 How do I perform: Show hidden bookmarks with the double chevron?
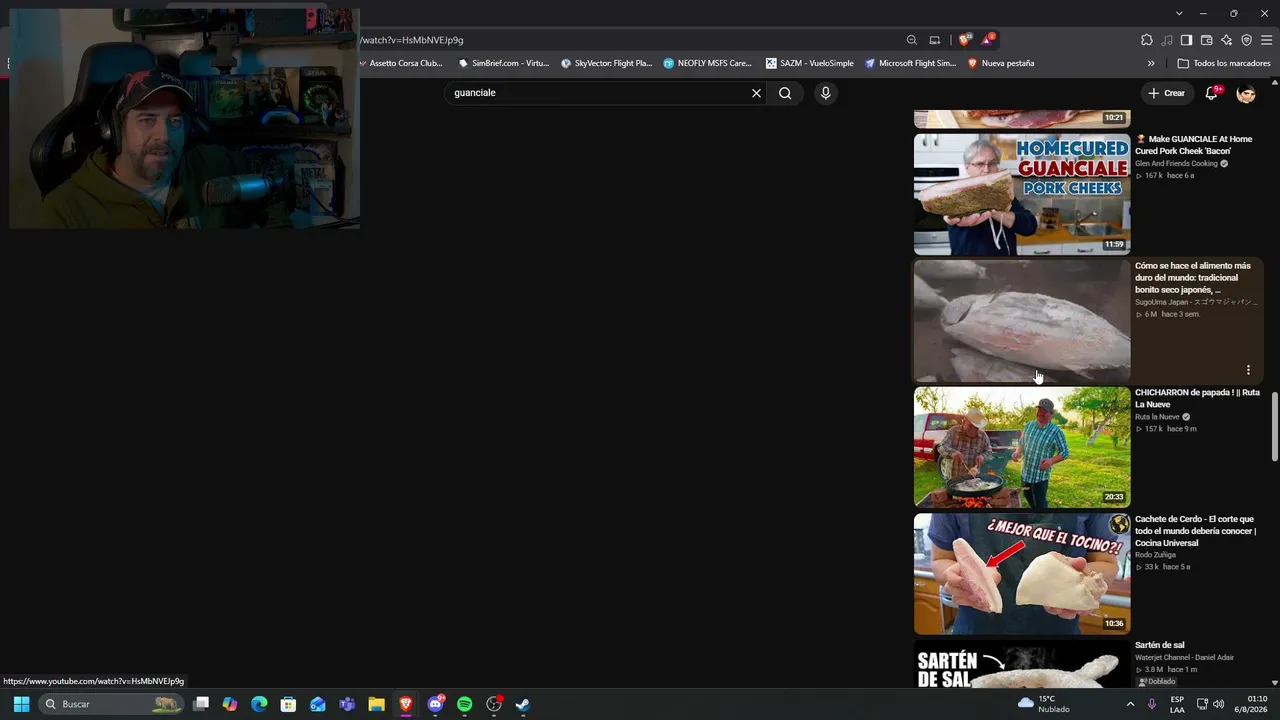[1151, 63]
